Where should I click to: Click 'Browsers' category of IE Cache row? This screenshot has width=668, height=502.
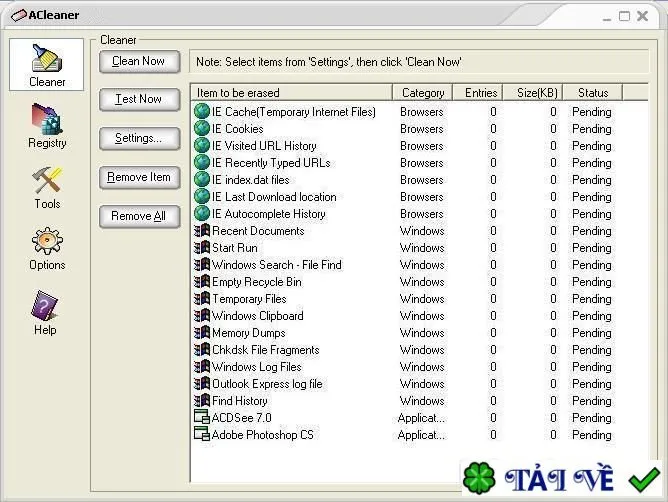[422, 112]
